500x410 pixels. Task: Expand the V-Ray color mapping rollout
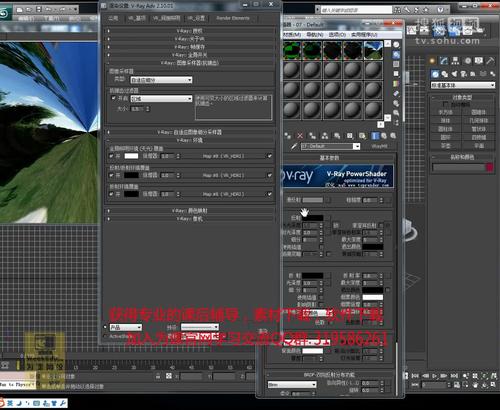[190, 211]
